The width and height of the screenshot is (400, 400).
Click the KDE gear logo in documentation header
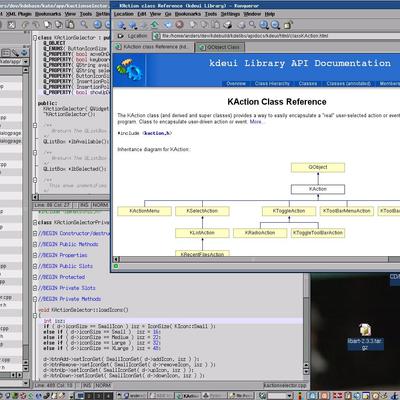[x=130, y=70]
